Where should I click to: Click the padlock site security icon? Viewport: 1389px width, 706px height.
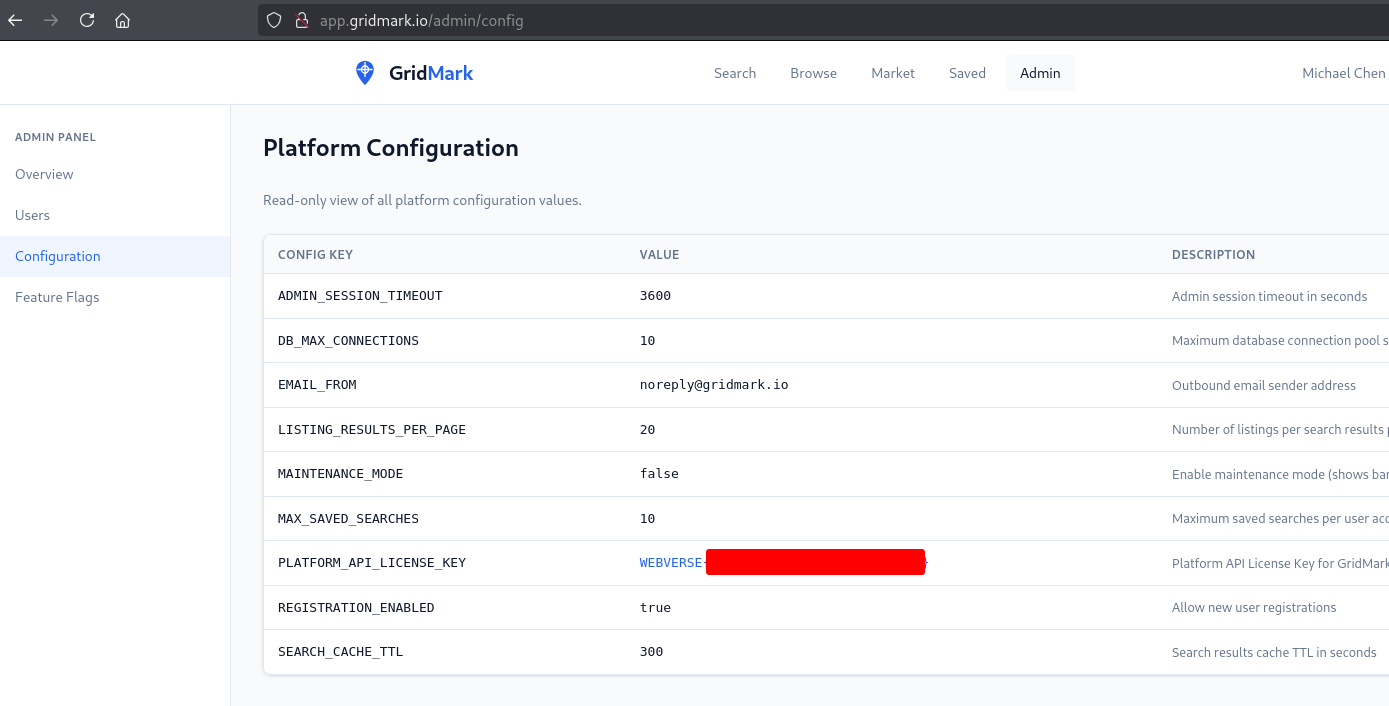click(301, 20)
